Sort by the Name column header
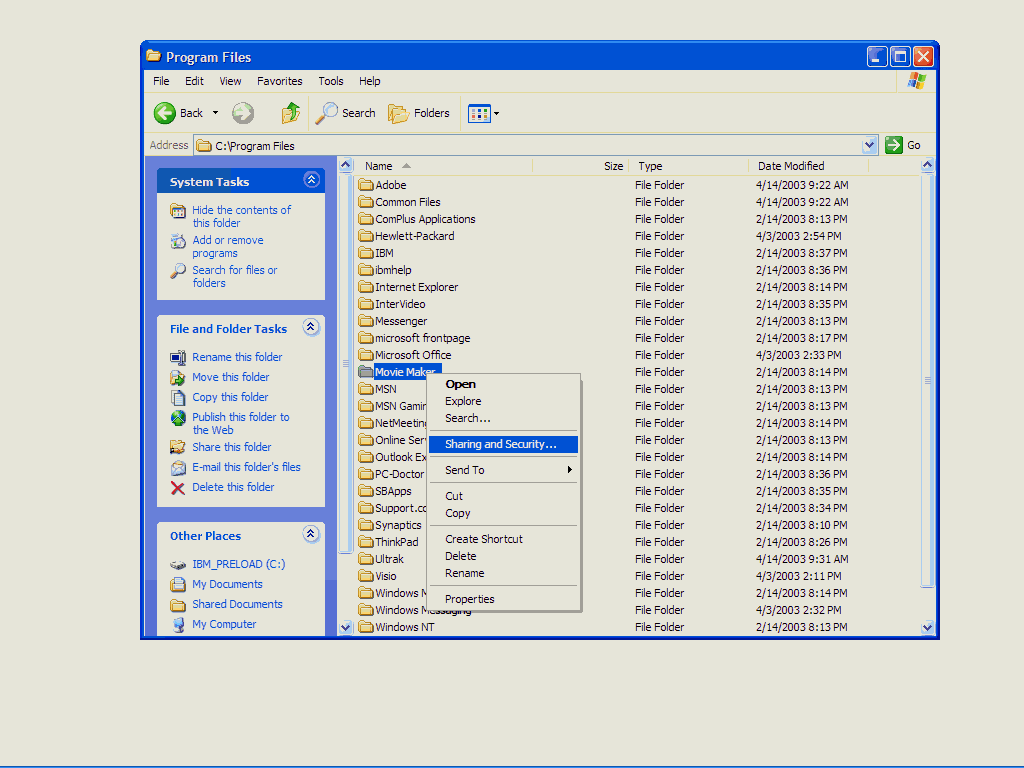1024x768 pixels. 444,166
